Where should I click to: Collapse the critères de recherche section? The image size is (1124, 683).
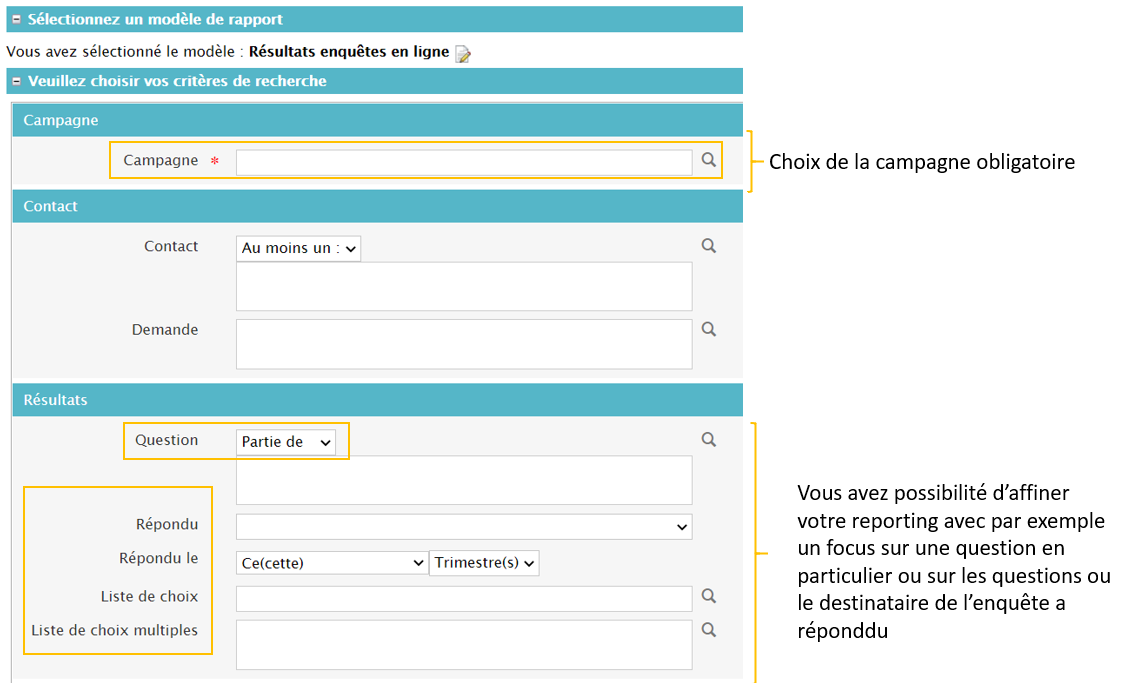point(17,81)
